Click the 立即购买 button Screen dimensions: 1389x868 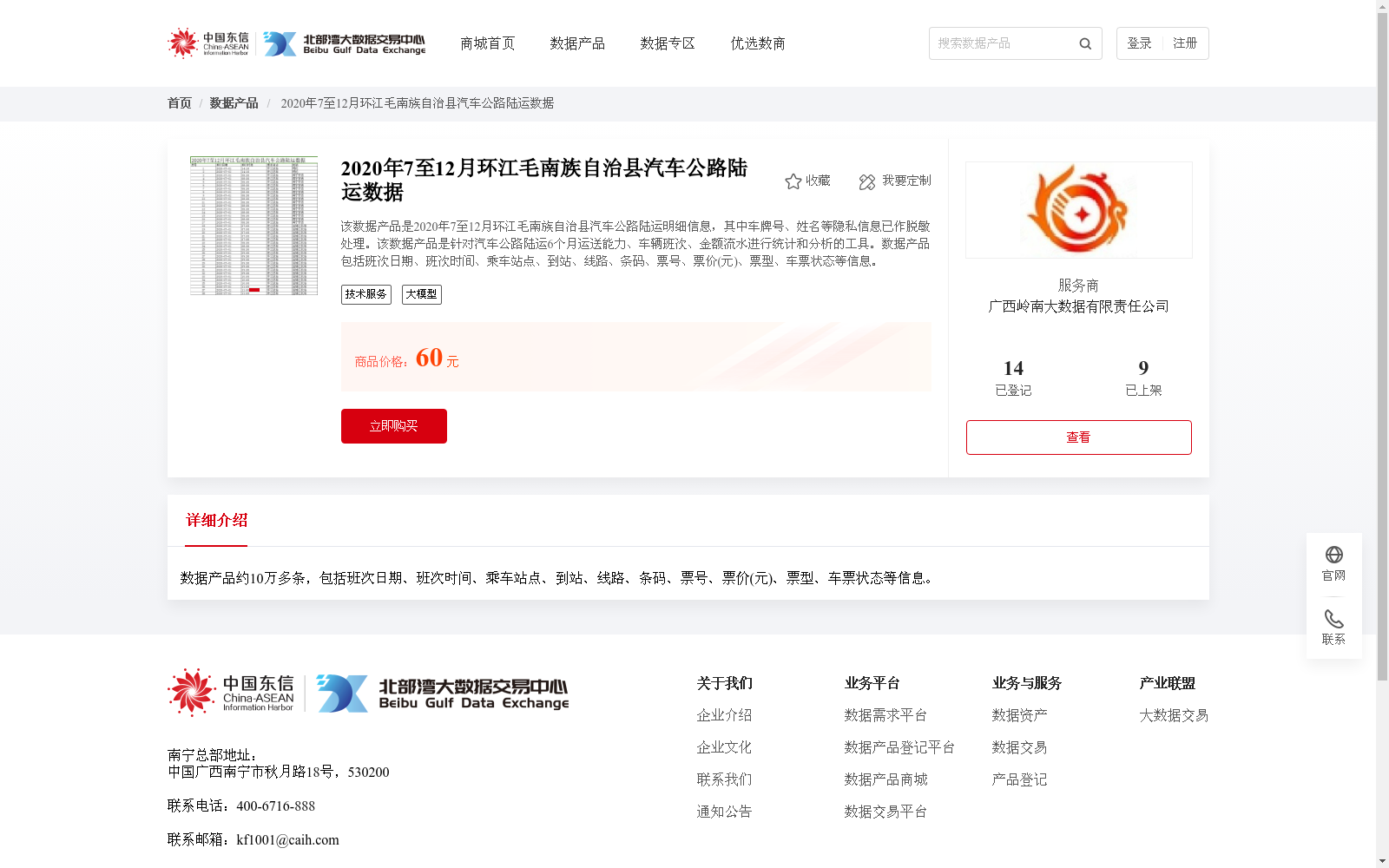click(394, 426)
